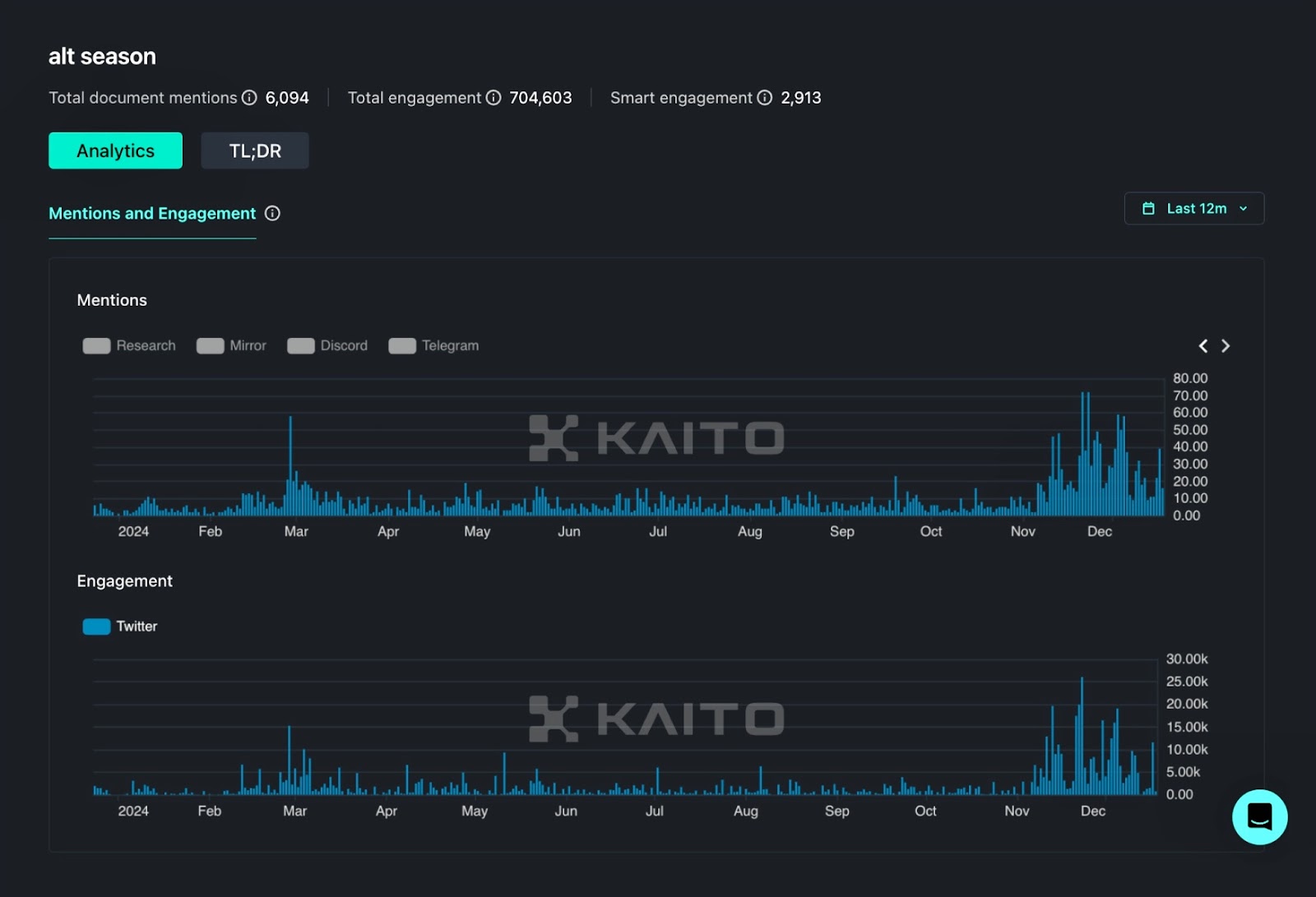Click the 2,913 smart engagement value
Viewport: 1316px width, 897px height.
(801, 98)
